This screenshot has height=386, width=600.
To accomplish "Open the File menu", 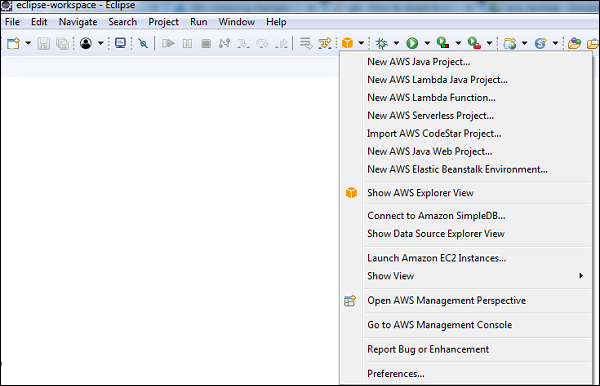I will tap(12, 22).
